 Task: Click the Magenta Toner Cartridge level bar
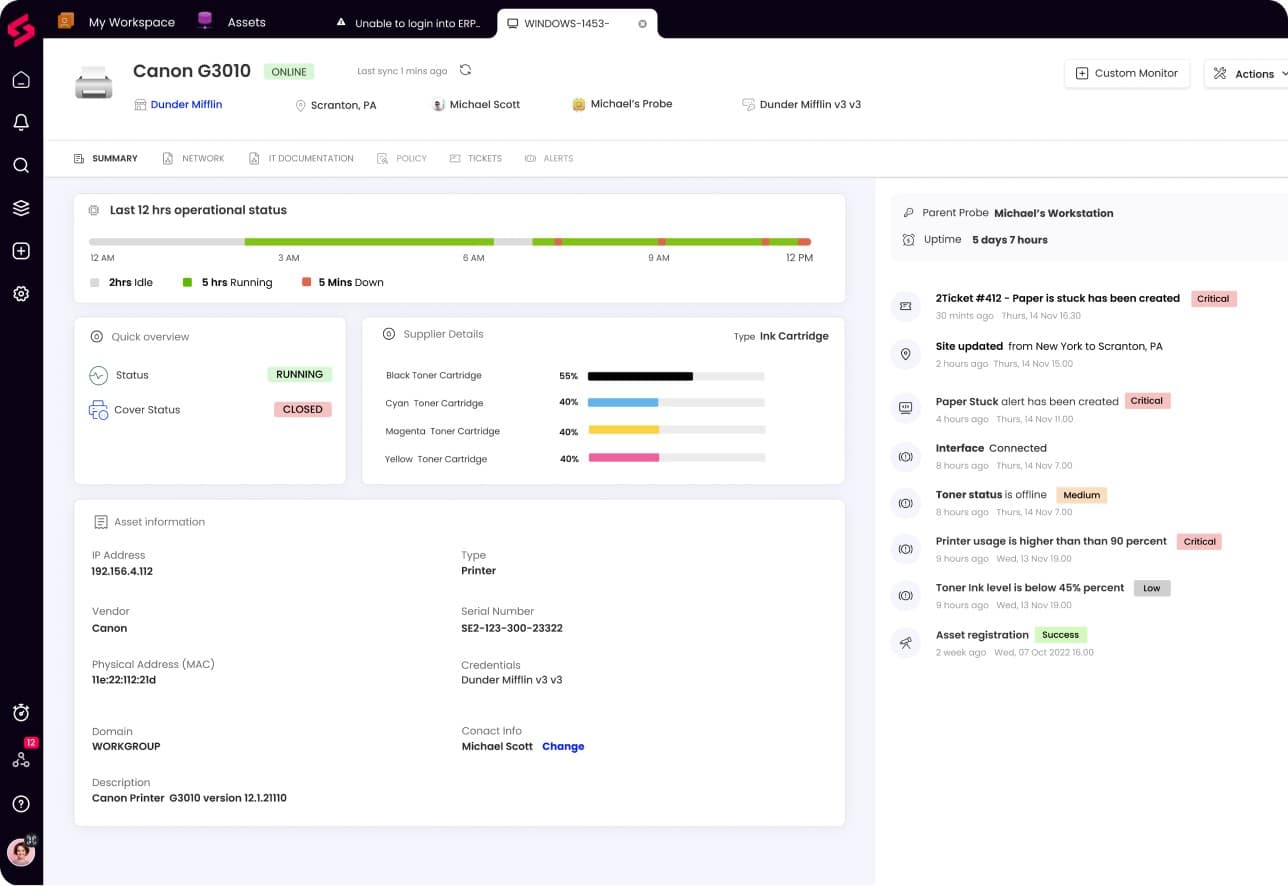[676, 430]
